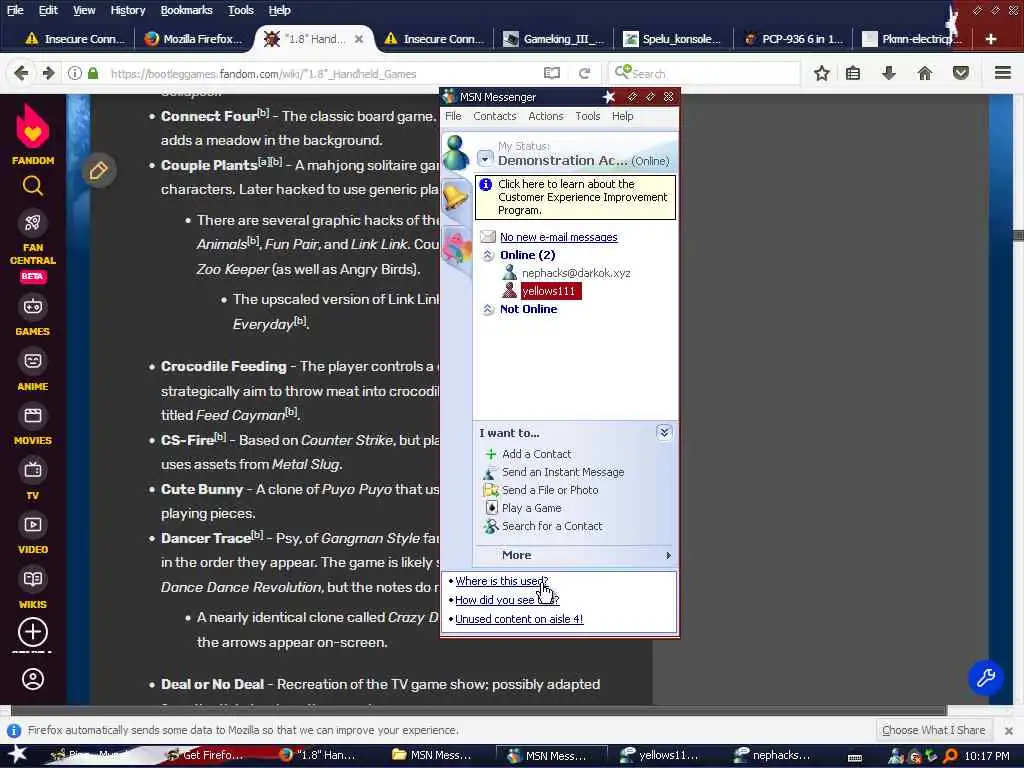
Task: Click Send a File or Photo
Action: [x=550, y=490]
